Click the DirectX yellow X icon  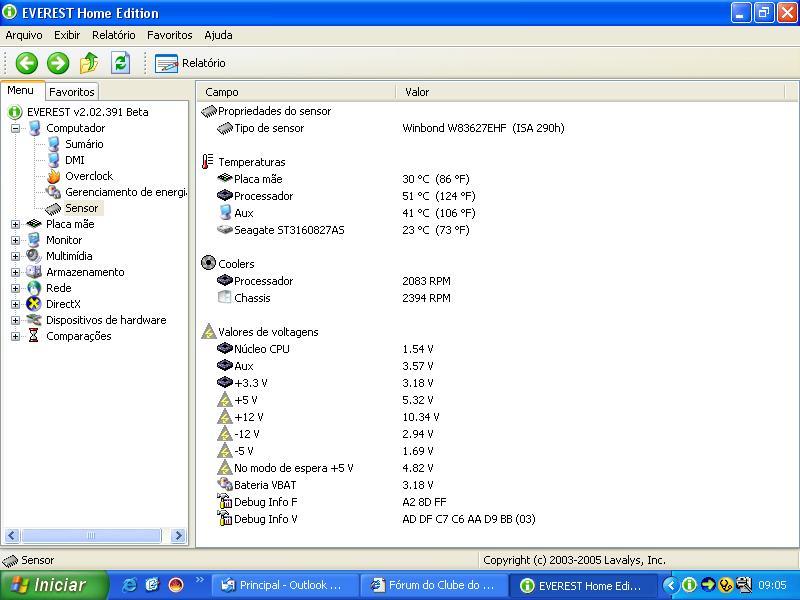click(34, 304)
